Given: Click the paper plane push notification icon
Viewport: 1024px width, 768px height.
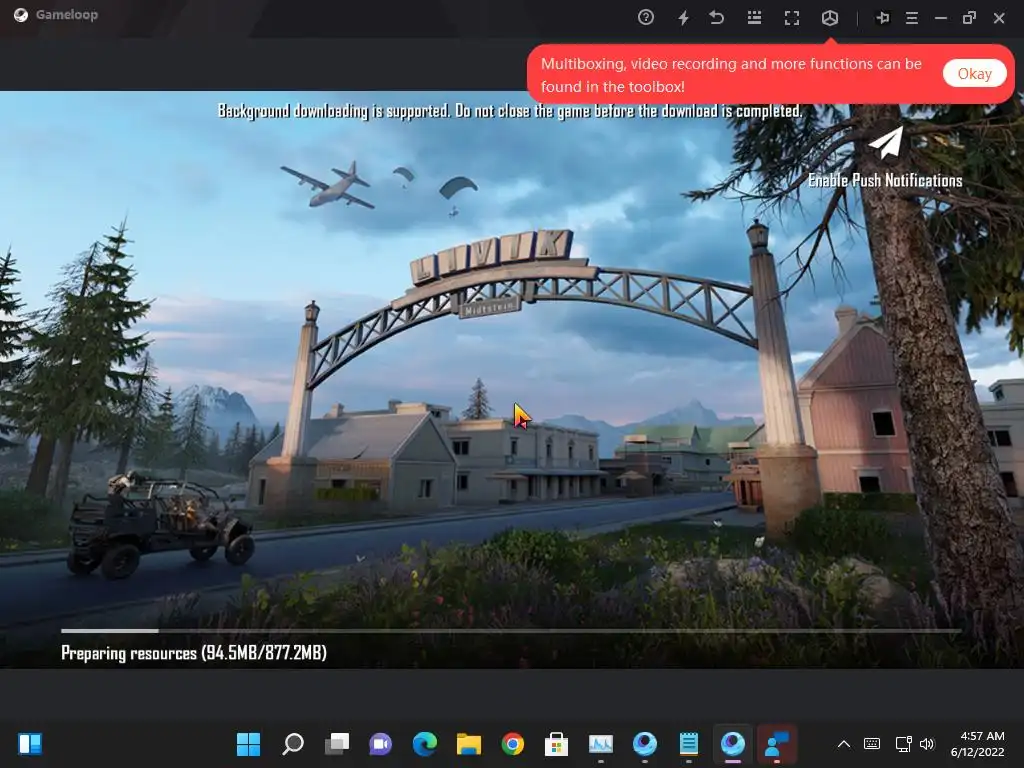Looking at the screenshot, I should (x=886, y=143).
